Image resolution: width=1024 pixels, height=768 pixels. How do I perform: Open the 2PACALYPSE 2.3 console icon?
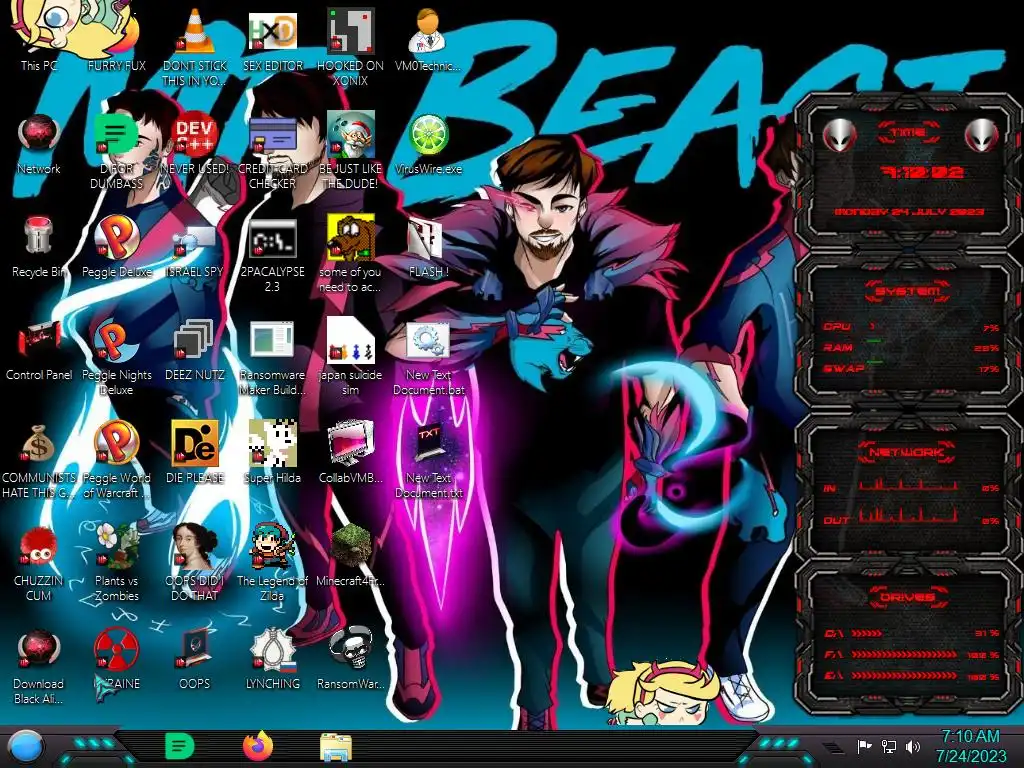coord(272,255)
